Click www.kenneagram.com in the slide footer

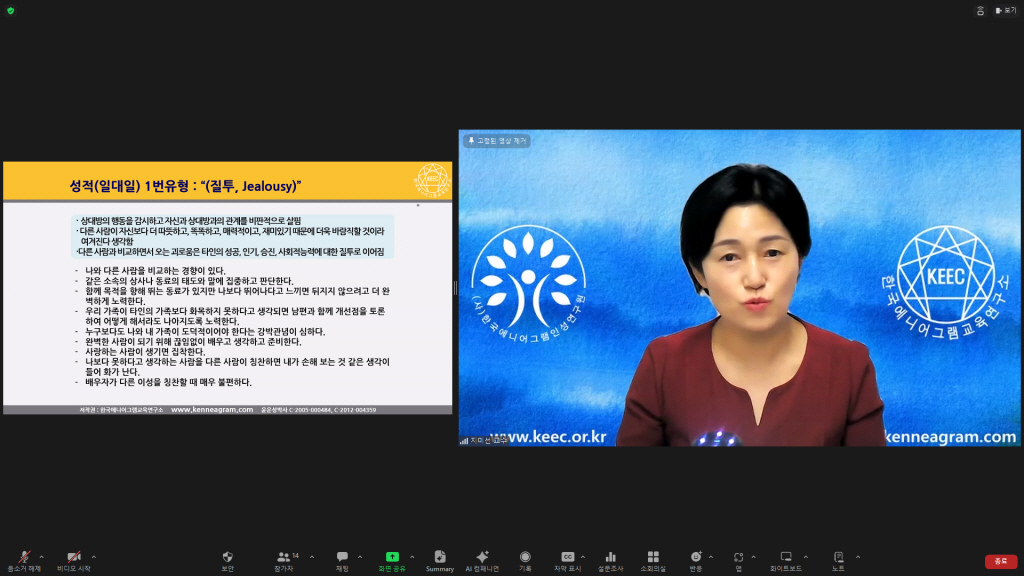[212, 409]
